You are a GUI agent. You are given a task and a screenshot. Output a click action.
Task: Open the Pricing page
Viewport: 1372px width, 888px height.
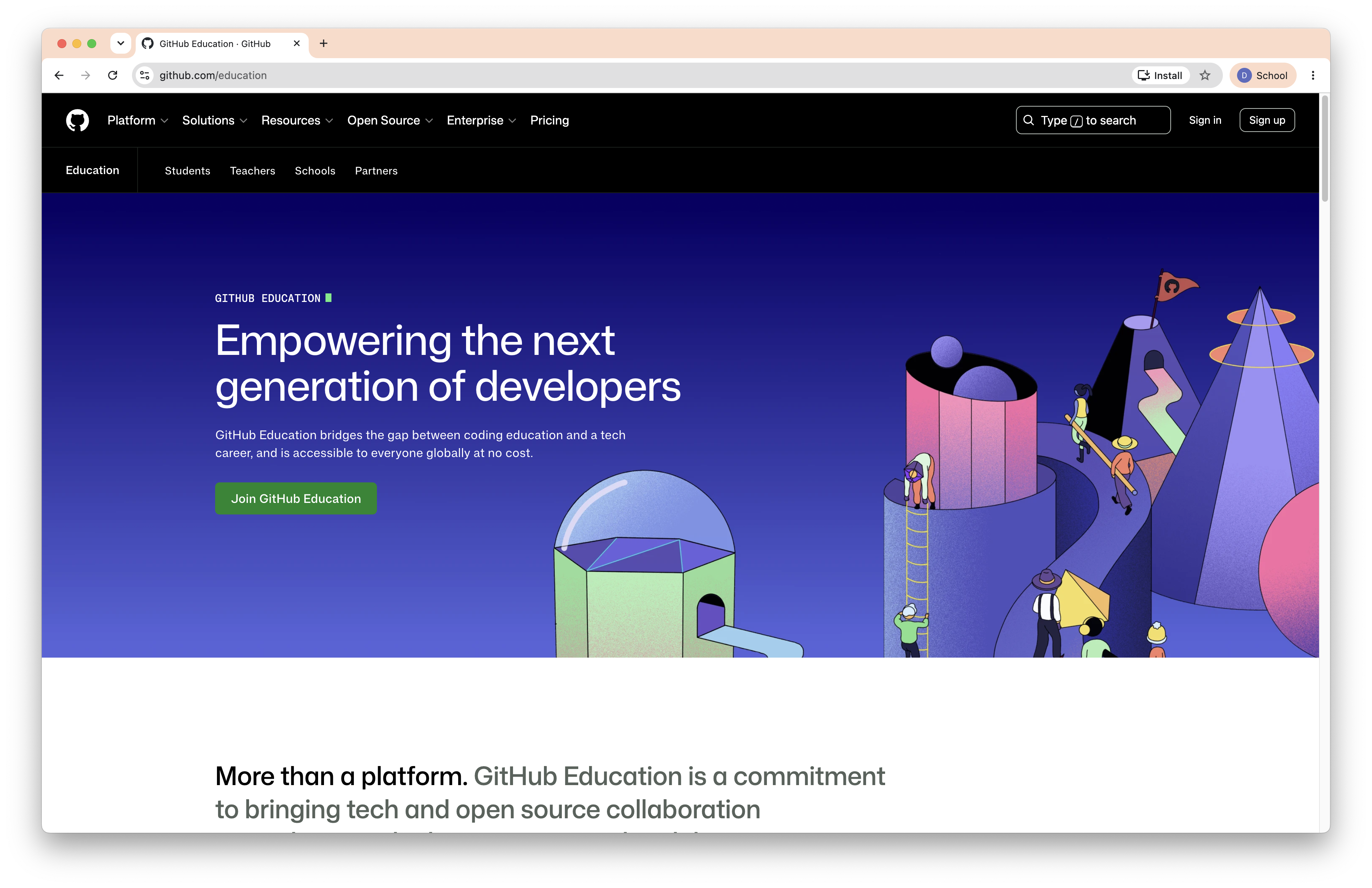[550, 120]
